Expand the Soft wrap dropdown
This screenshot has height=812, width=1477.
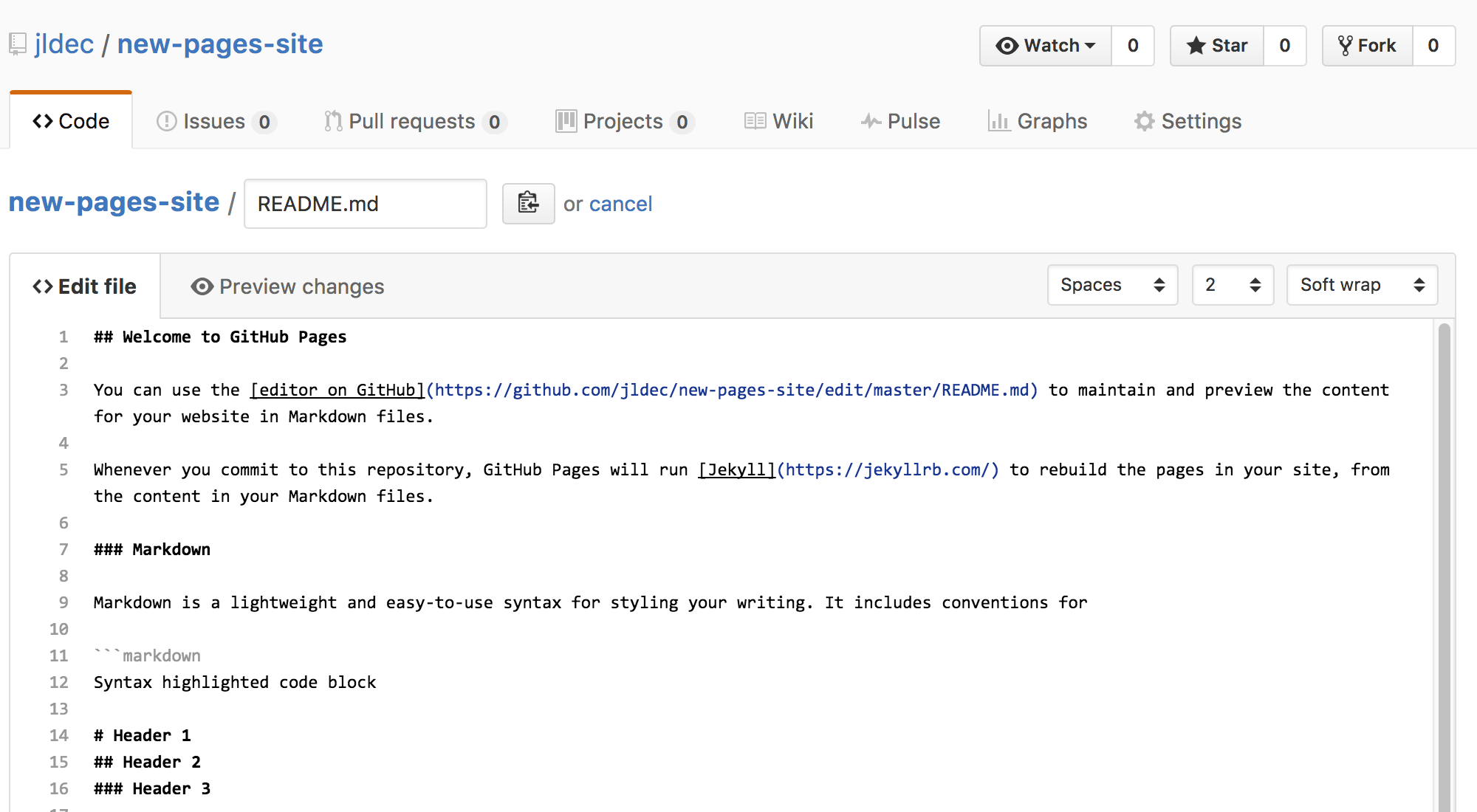click(x=1358, y=285)
